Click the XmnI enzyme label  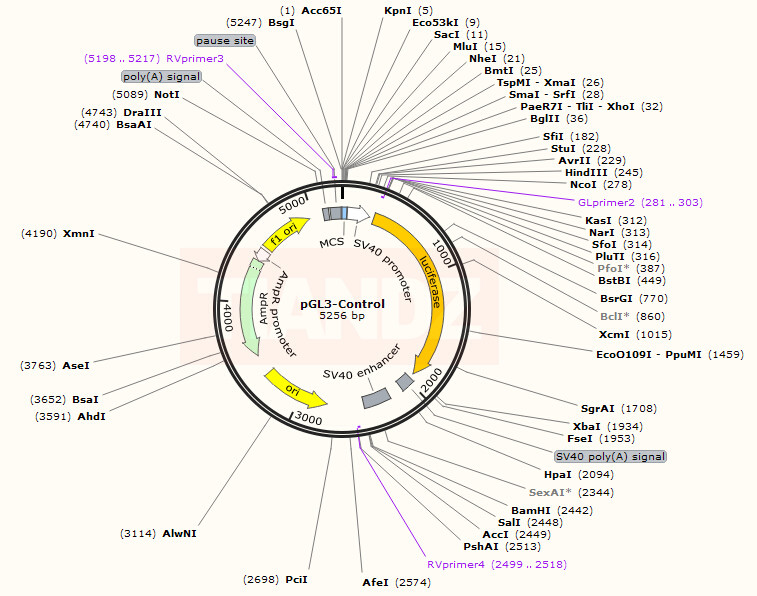(x=78, y=233)
